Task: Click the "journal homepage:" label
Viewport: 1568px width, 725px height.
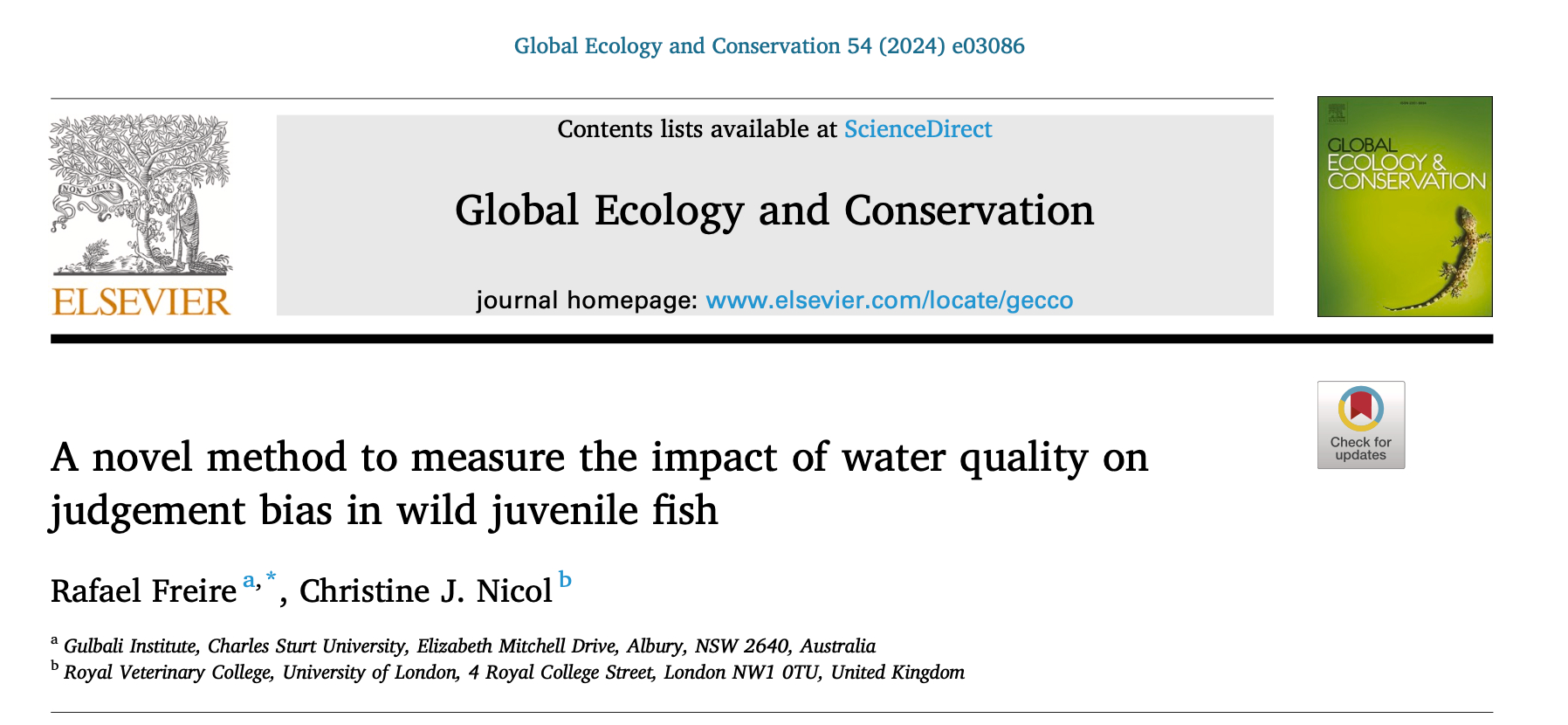Action: click(x=586, y=300)
